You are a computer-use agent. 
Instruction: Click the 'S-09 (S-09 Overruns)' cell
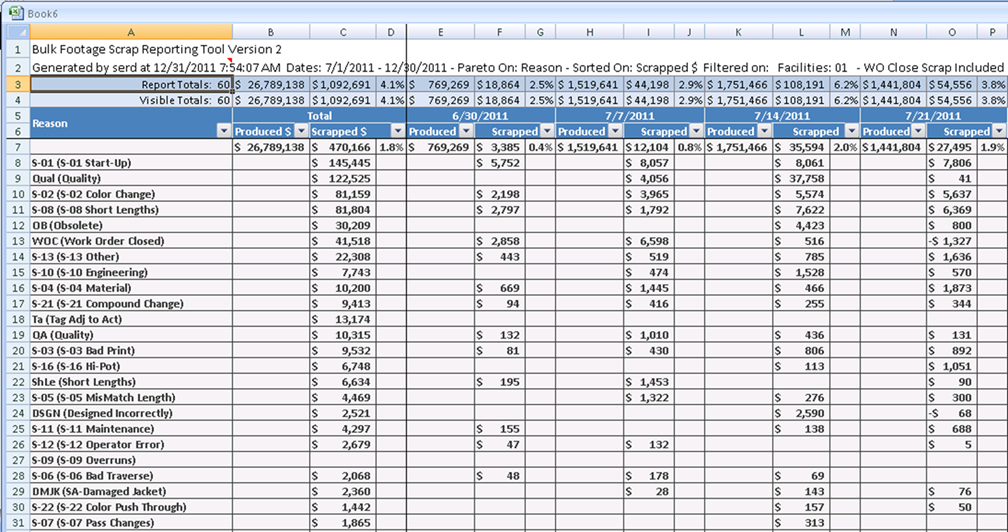click(131, 460)
